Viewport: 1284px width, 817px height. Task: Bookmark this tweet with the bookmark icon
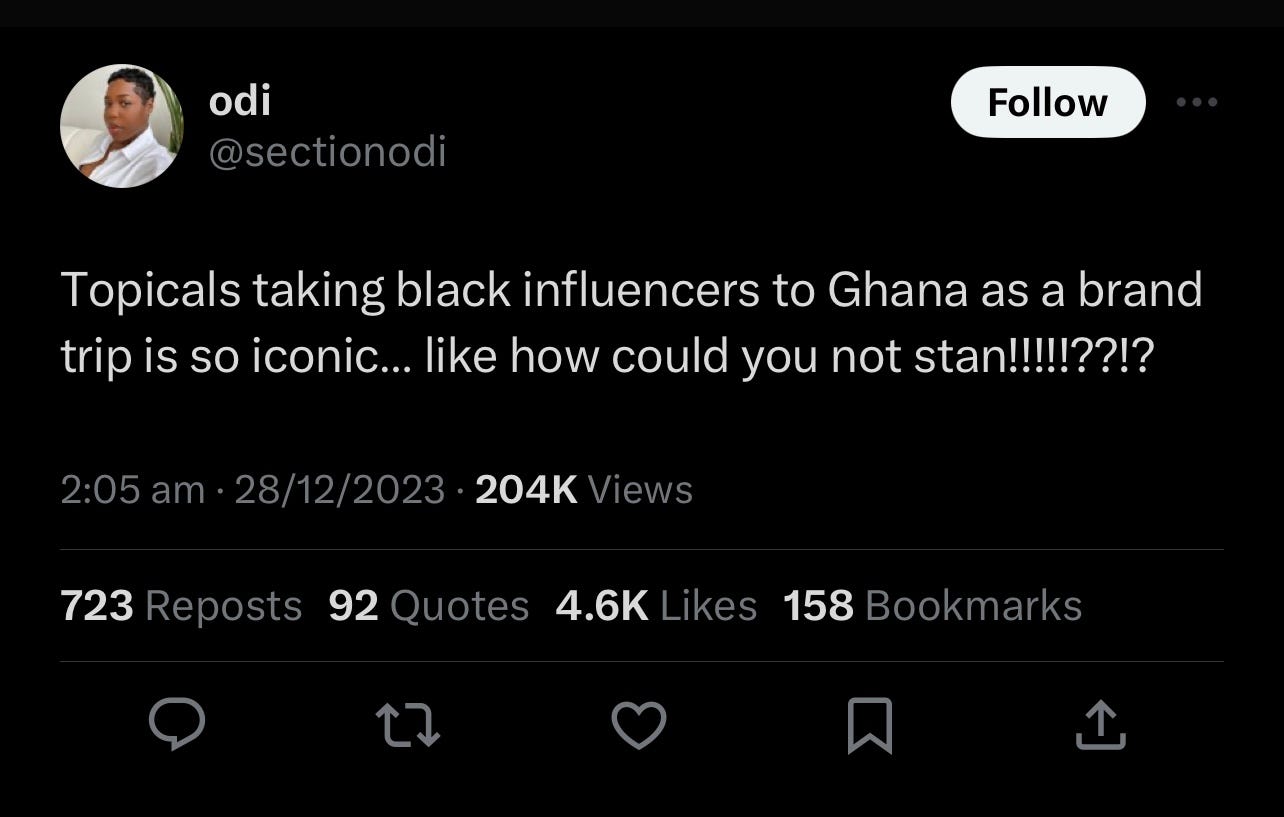[869, 725]
